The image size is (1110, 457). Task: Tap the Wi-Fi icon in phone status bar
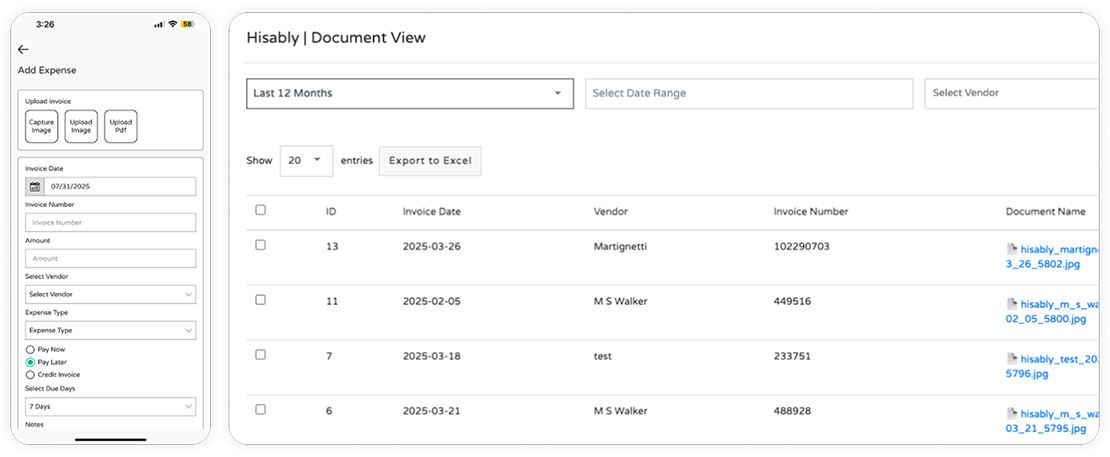coord(173,24)
